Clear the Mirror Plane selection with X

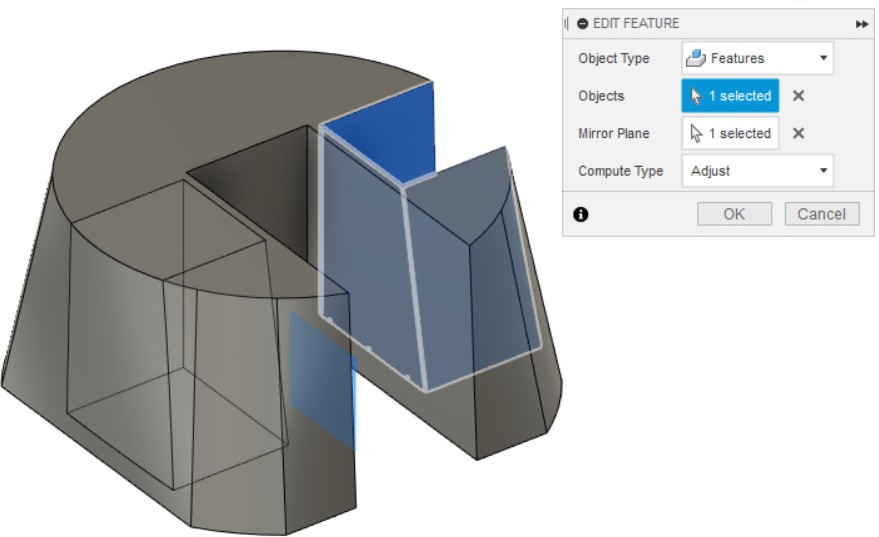pyautogui.click(x=798, y=133)
